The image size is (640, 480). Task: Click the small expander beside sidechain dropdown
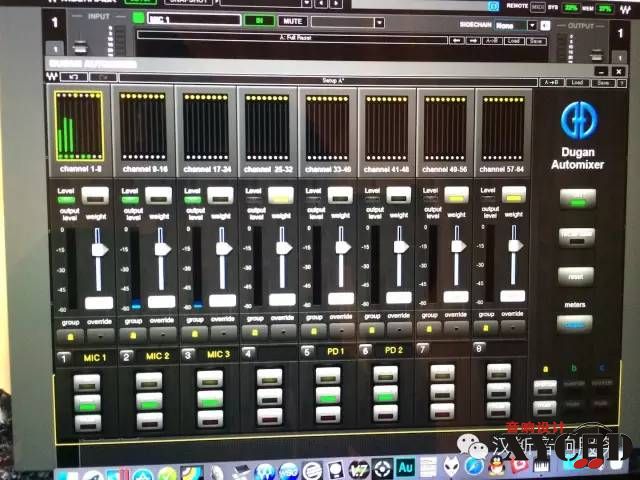545,26
